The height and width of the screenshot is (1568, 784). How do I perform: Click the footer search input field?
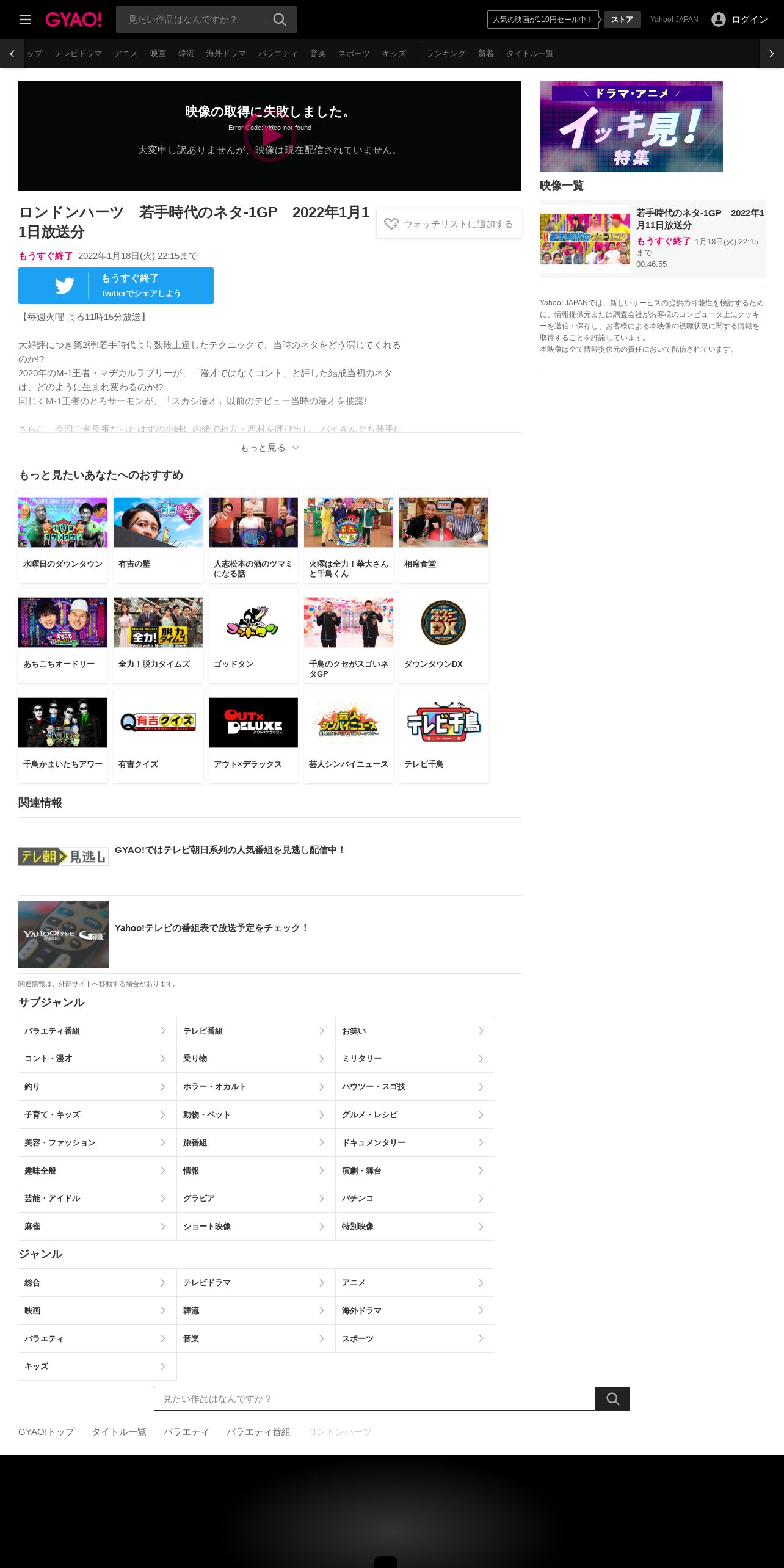(375, 1399)
